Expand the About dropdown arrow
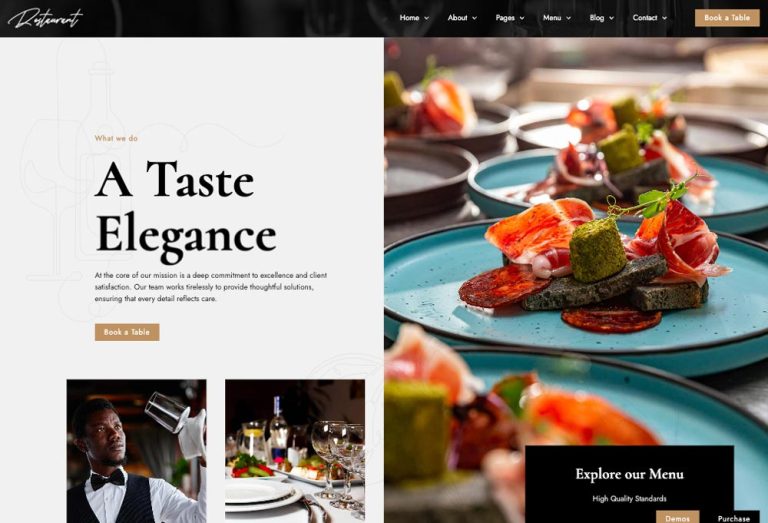This screenshot has height=523, width=768. [475, 18]
